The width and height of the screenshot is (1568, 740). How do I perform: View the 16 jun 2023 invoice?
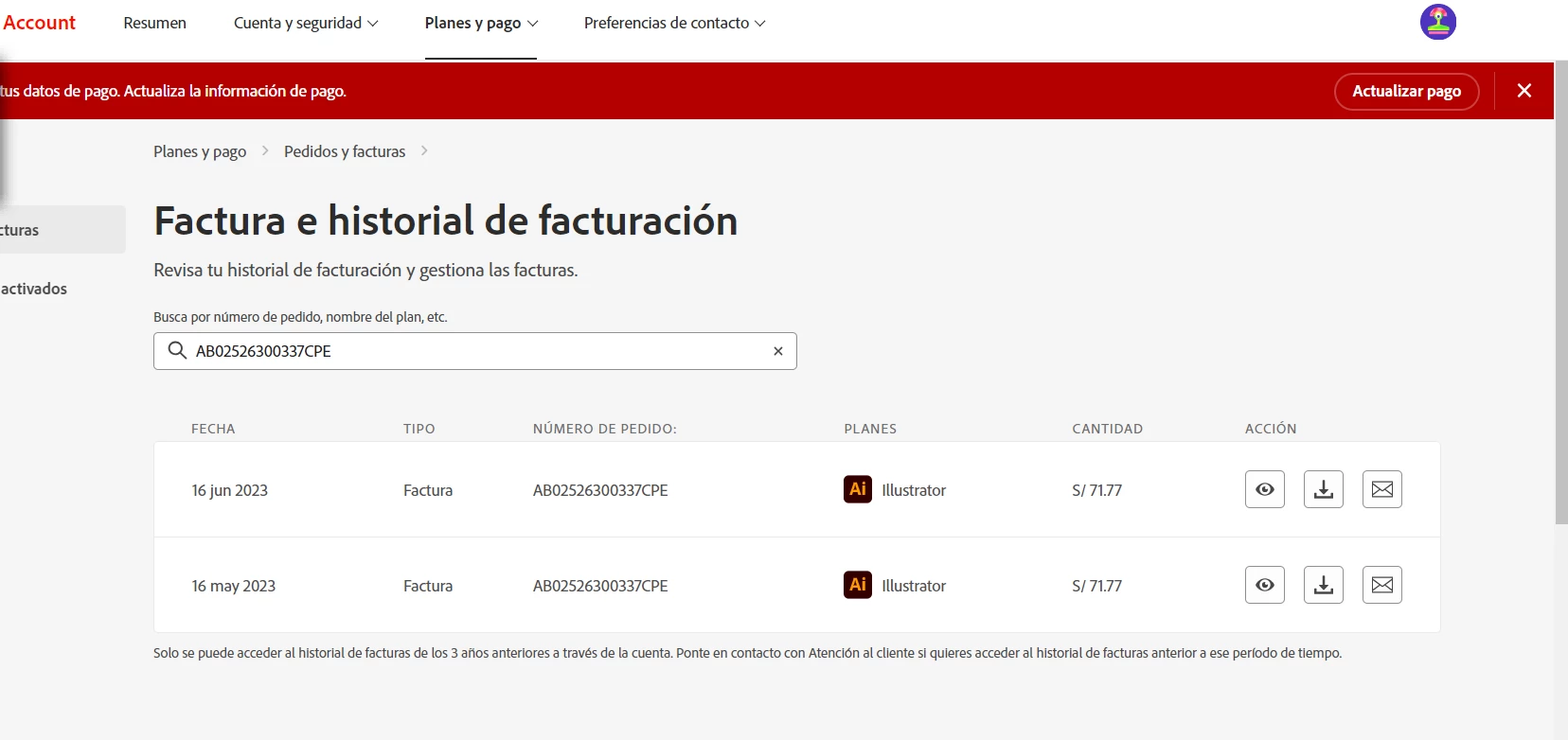click(1264, 489)
